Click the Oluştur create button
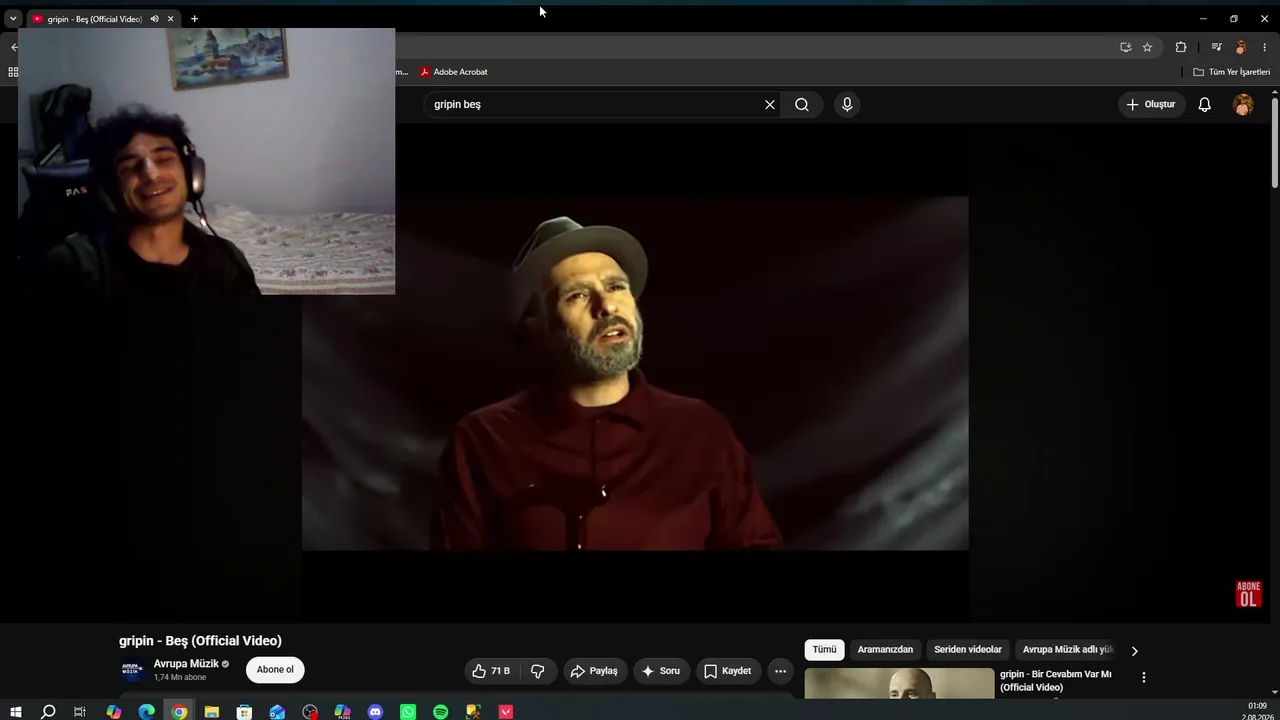This screenshot has width=1280, height=720. click(x=1151, y=104)
